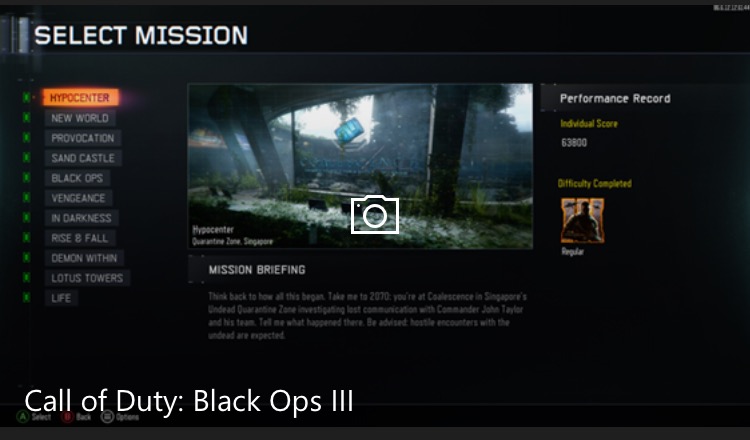Viewport: 750px width, 440px height.
Task: Open the Sand Castle mission
Action: (x=83, y=158)
